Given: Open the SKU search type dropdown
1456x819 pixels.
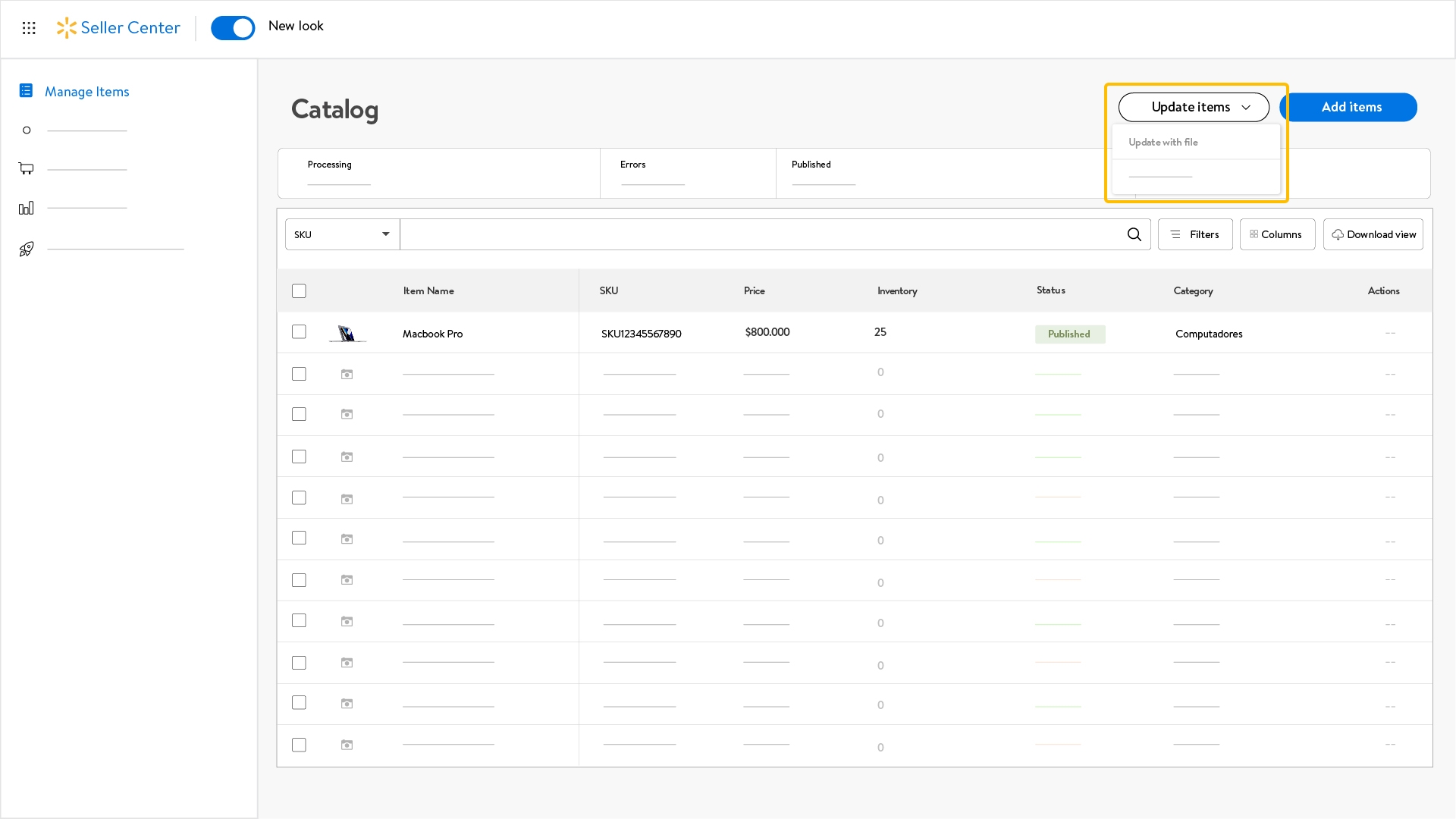Looking at the screenshot, I should pos(342,234).
